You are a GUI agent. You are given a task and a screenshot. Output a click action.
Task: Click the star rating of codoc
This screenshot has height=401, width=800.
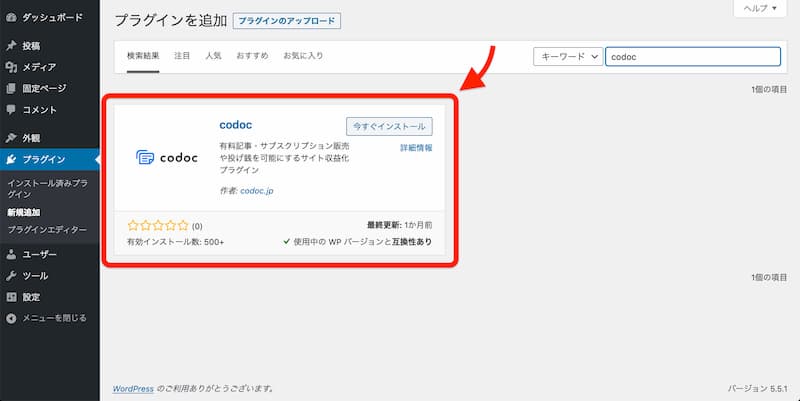[x=158, y=225]
